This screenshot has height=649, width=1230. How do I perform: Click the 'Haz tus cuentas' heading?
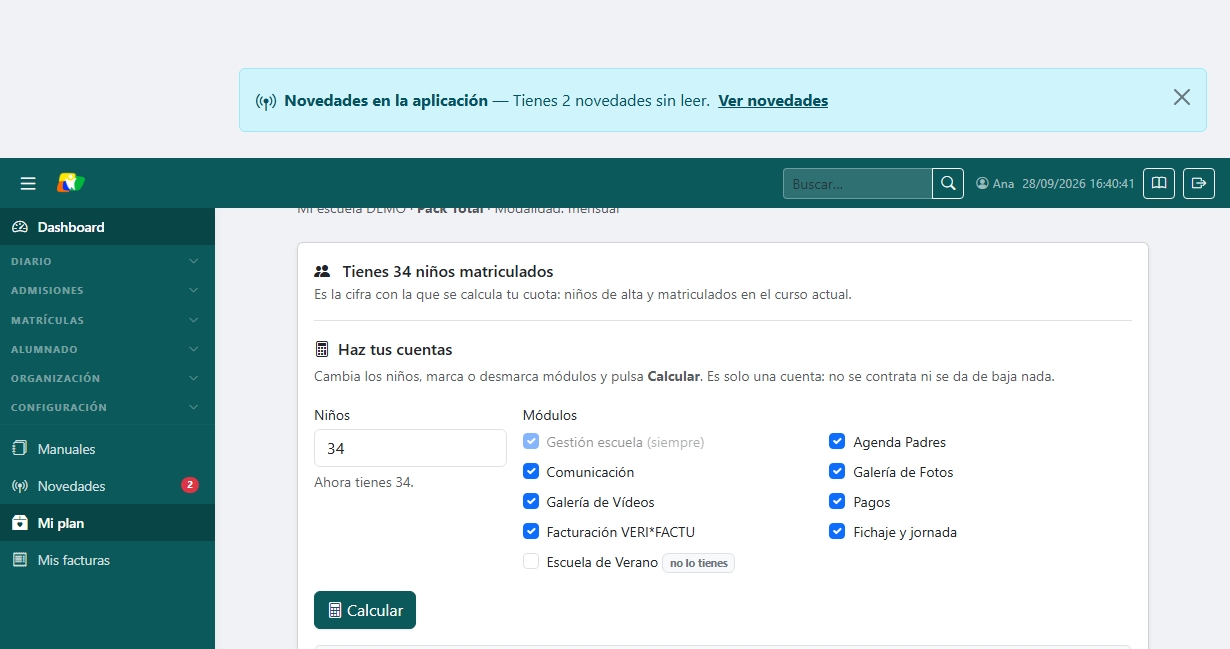click(x=395, y=350)
